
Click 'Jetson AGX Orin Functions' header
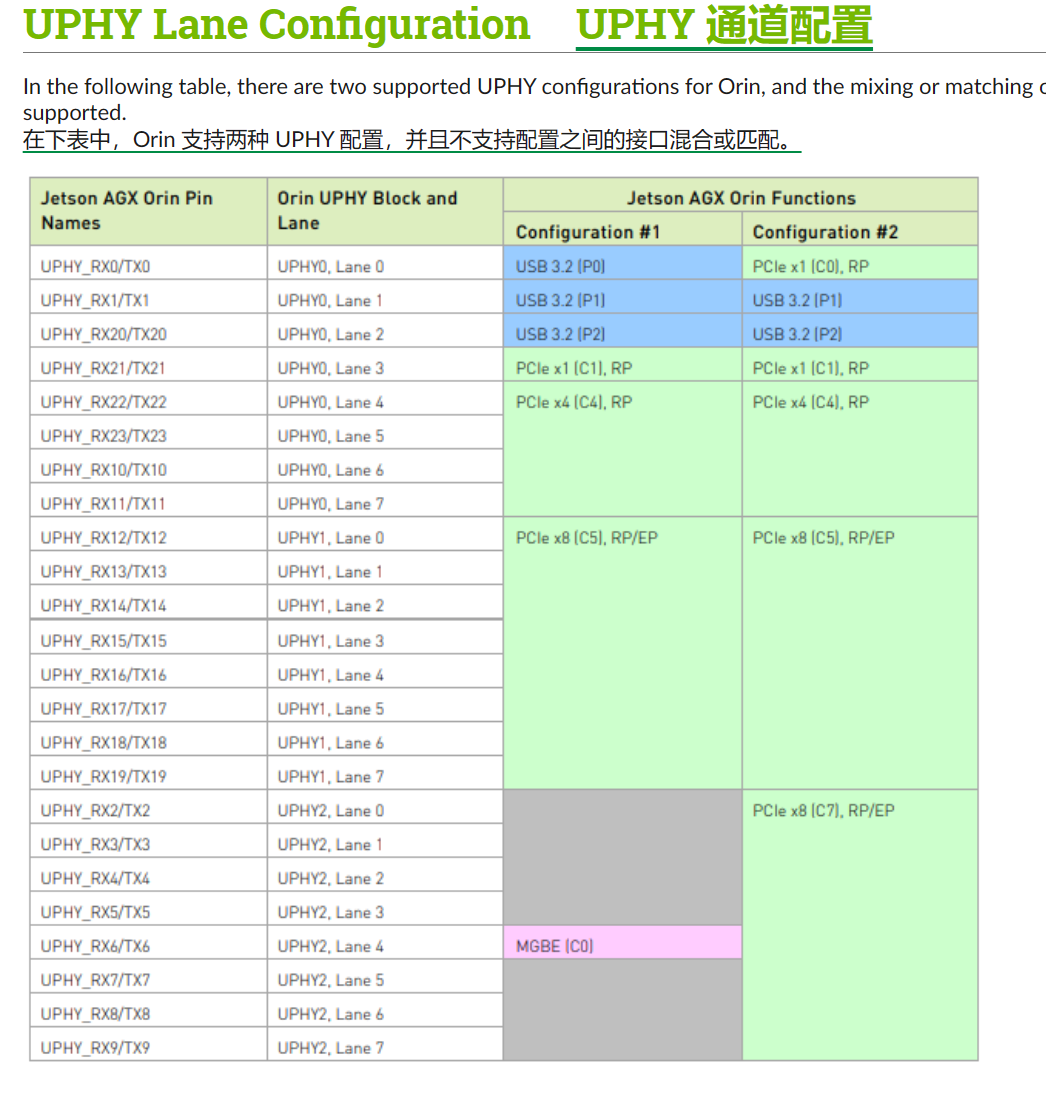740,195
